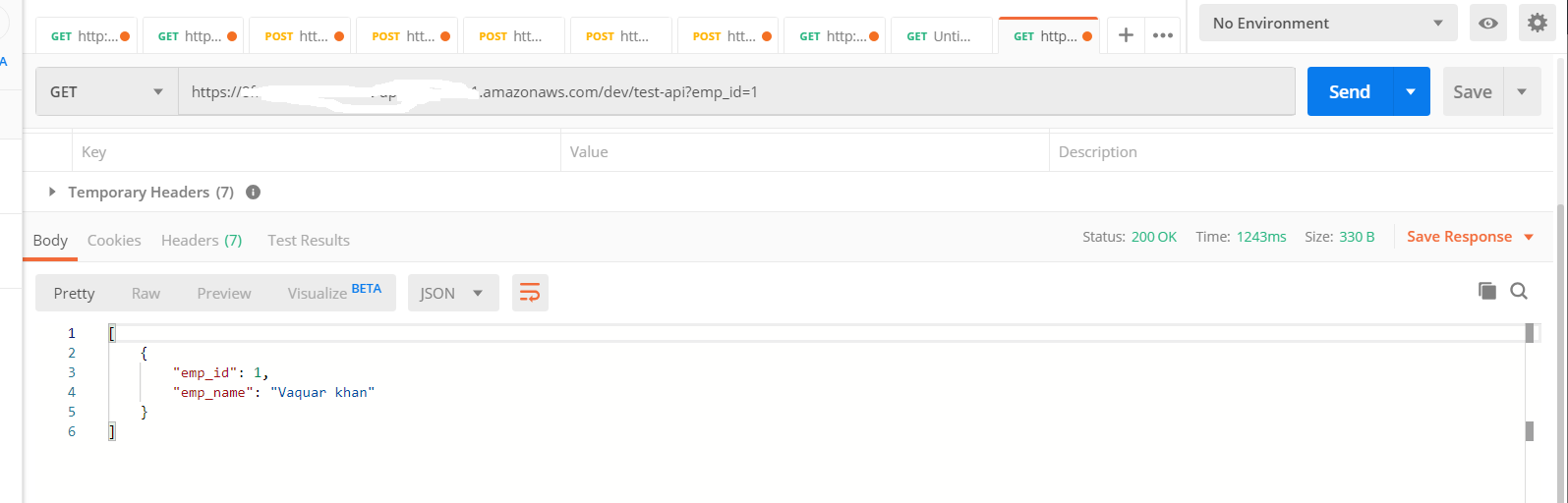This screenshot has height=503, width=1568.
Task: Click the header Description input cell
Action: pos(1301,151)
